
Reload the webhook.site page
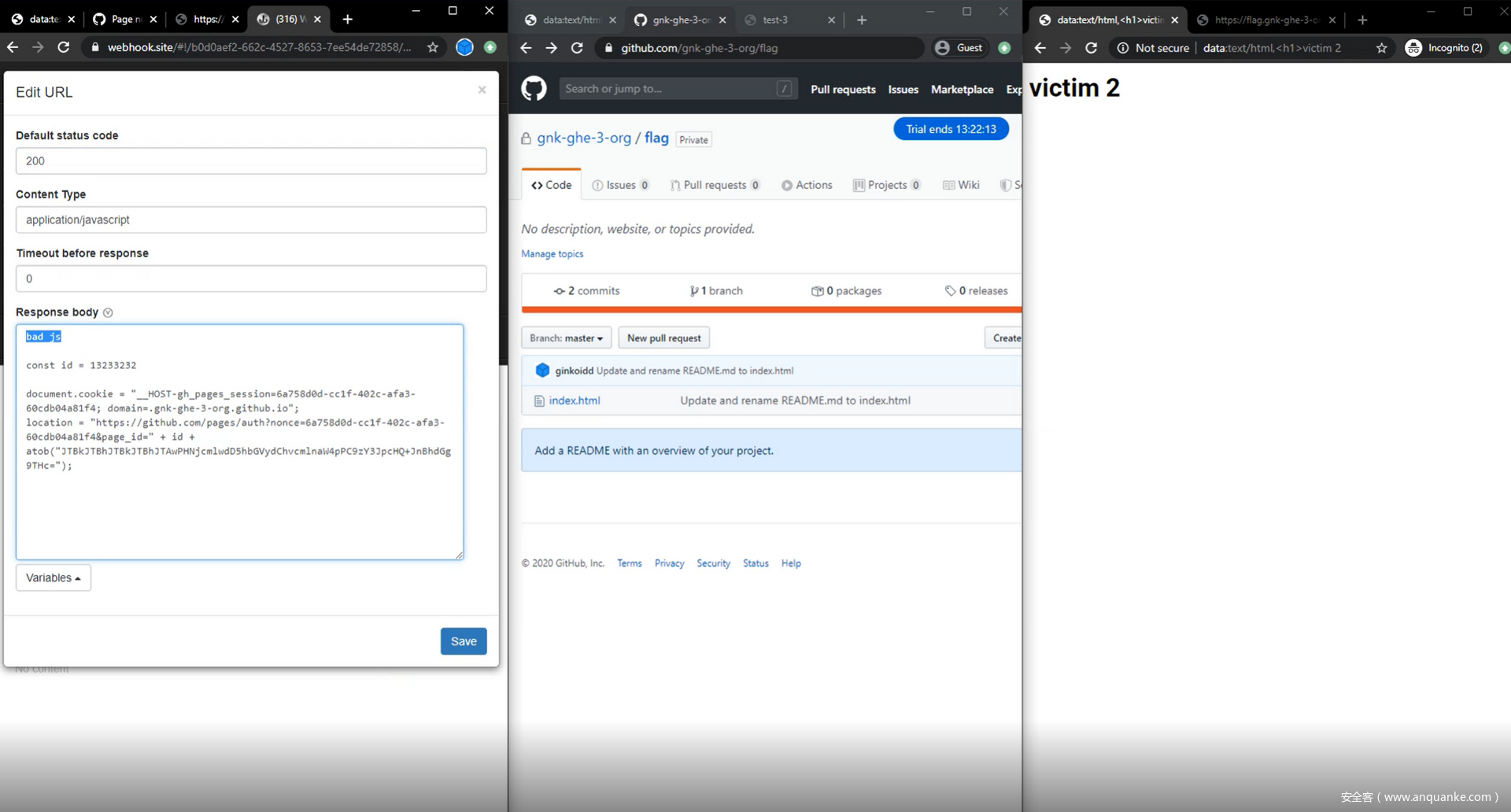pos(64,47)
